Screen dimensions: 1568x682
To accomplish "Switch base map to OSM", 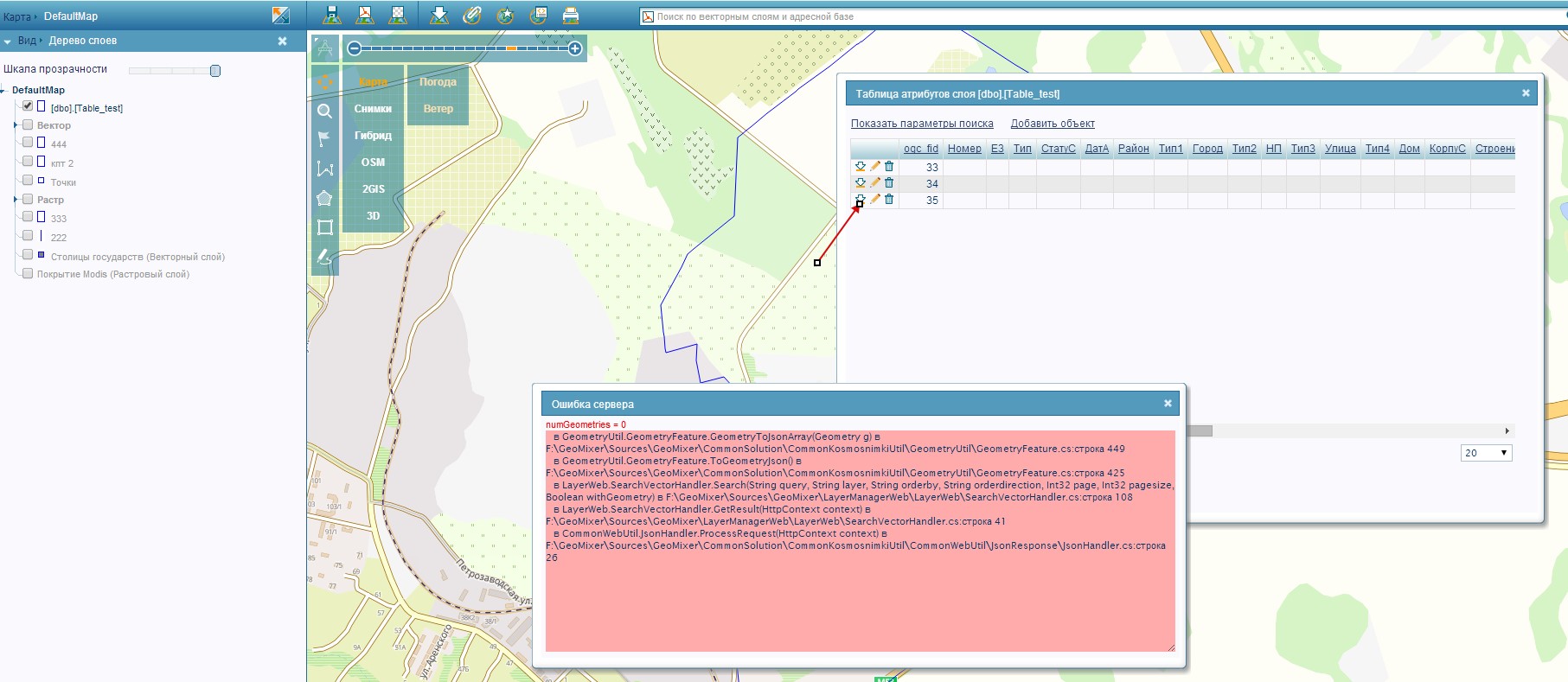I will (x=373, y=163).
